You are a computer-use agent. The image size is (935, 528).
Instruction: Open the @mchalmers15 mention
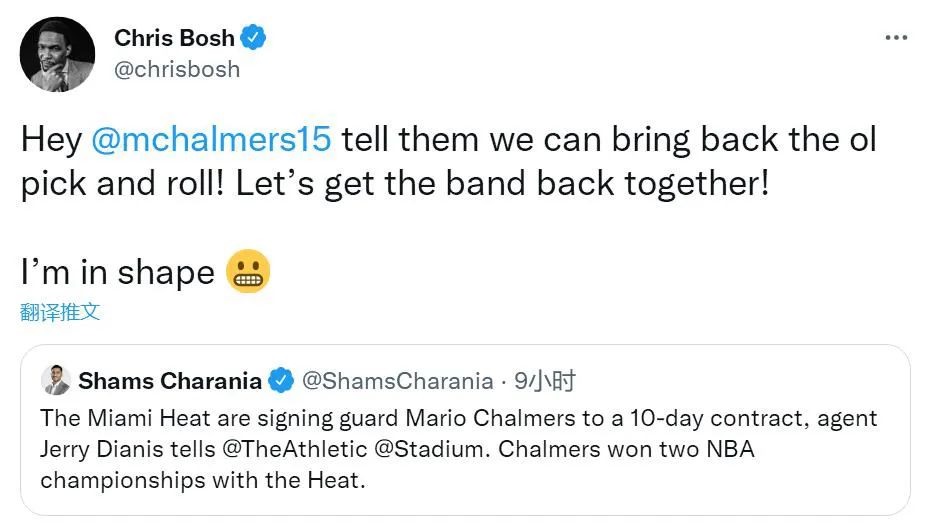(x=210, y=139)
